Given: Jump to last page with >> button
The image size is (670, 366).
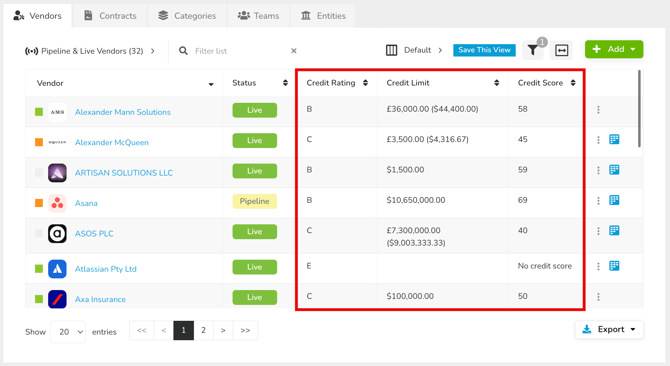Looking at the screenshot, I should point(245,331).
